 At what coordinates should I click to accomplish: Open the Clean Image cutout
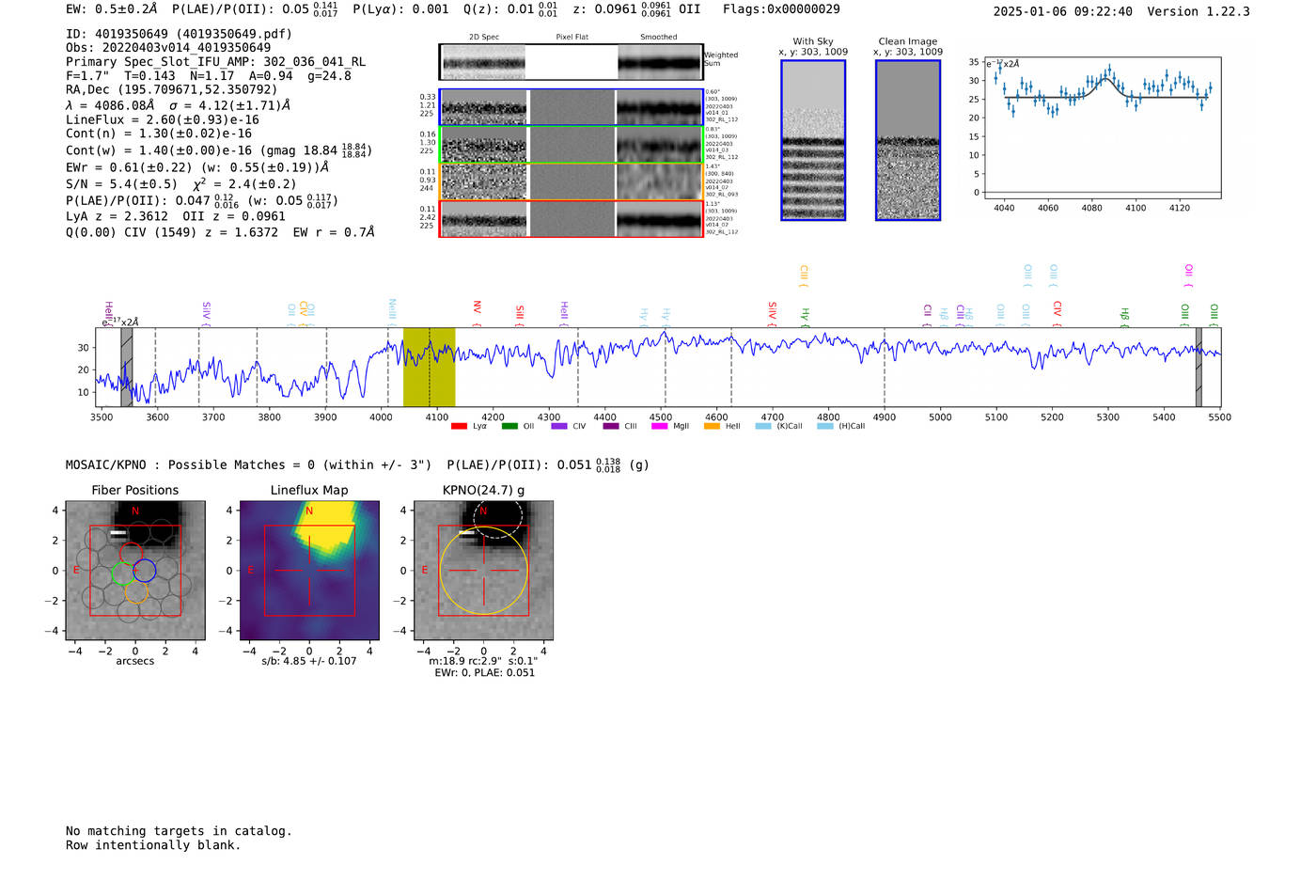pyautogui.click(x=908, y=140)
